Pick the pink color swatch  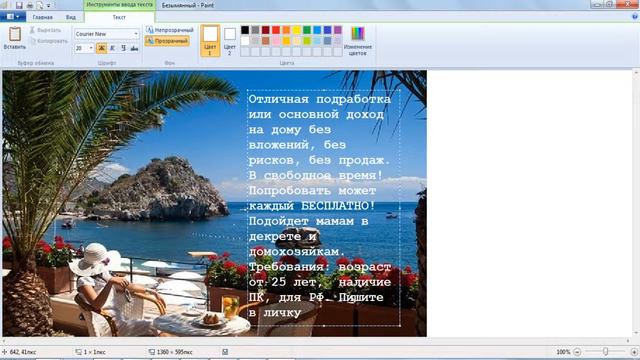(x=276, y=41)
